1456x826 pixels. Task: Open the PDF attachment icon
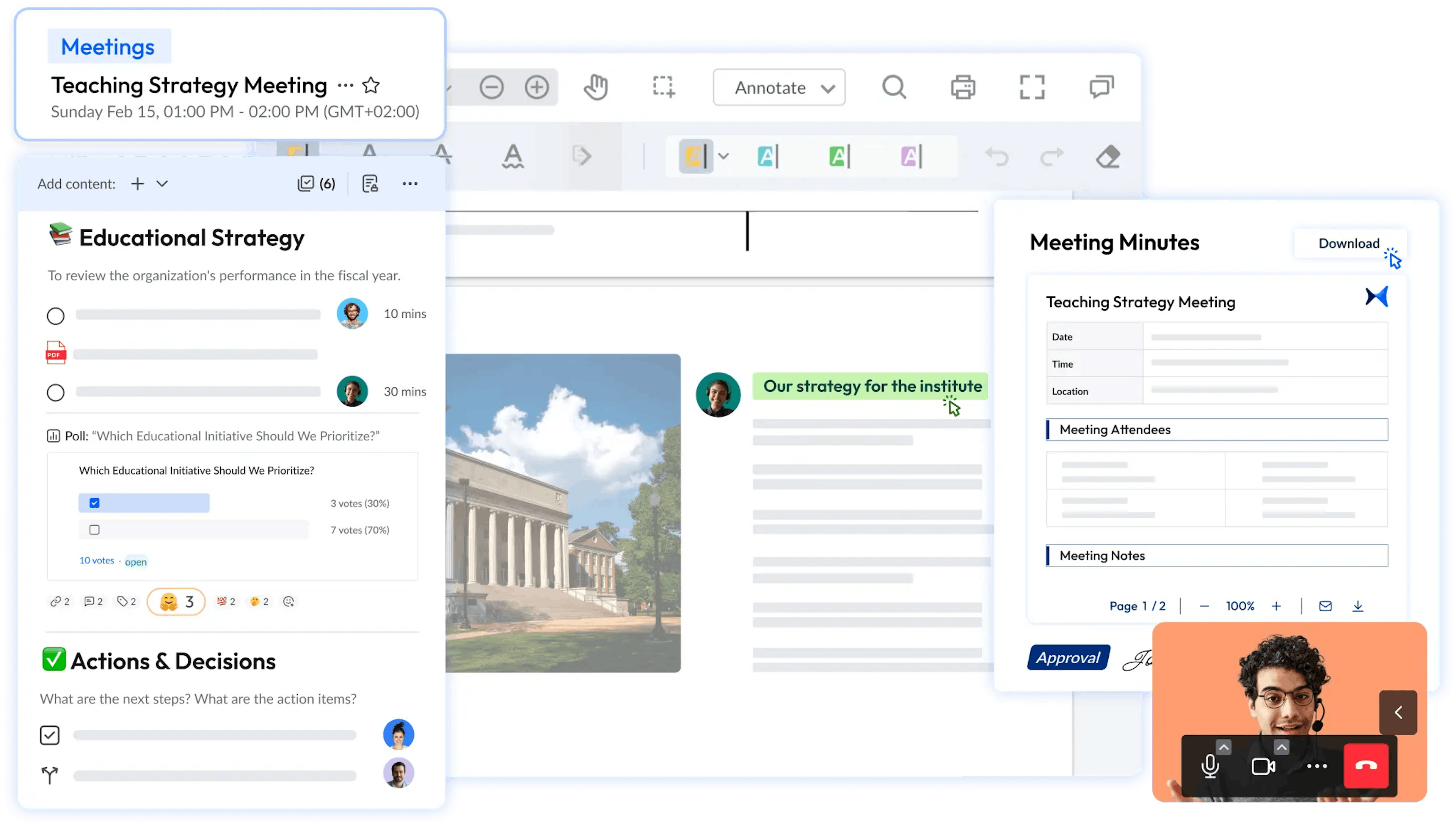pyautogui.click(x=56, y=352)
